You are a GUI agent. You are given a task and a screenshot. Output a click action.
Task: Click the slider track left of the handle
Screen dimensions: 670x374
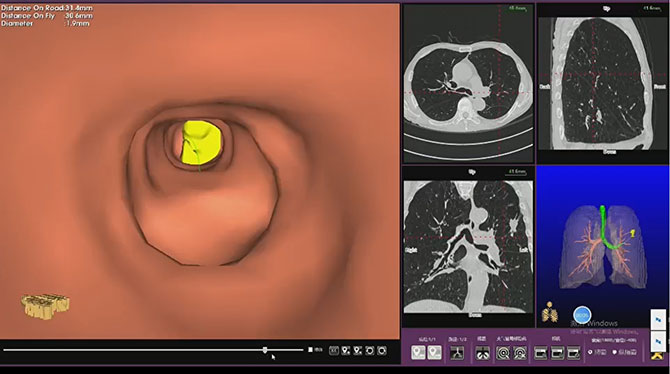132,350
